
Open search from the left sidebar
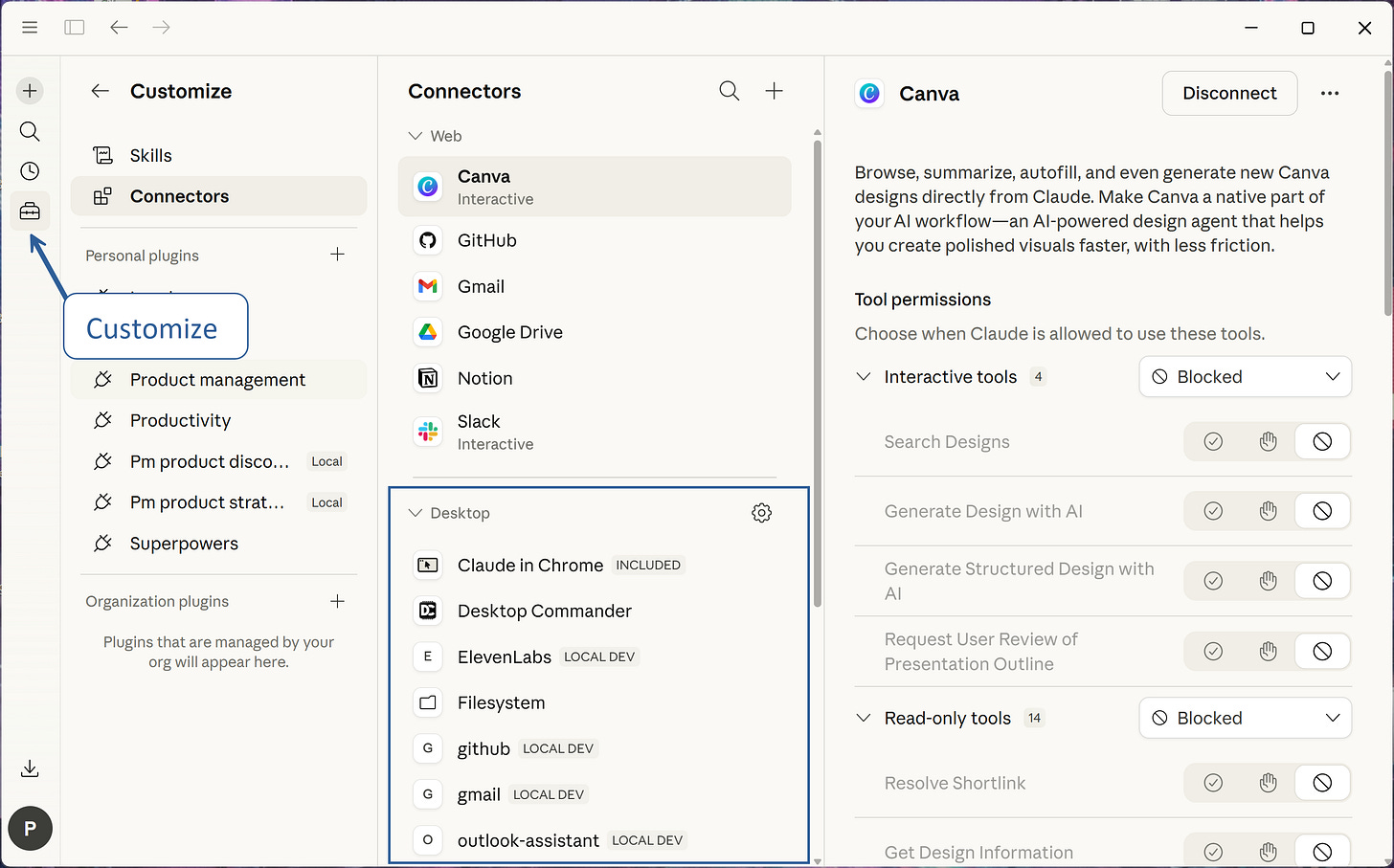coord(30,131)
